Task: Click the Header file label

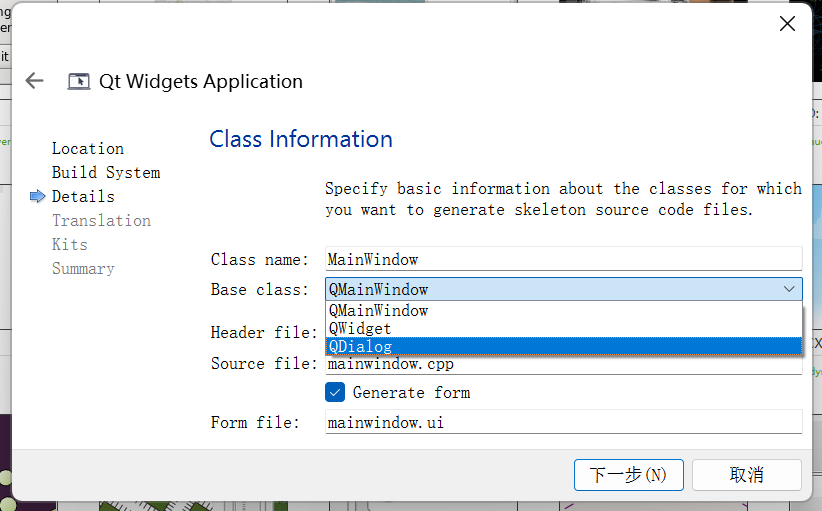Action: pos(264,332)
